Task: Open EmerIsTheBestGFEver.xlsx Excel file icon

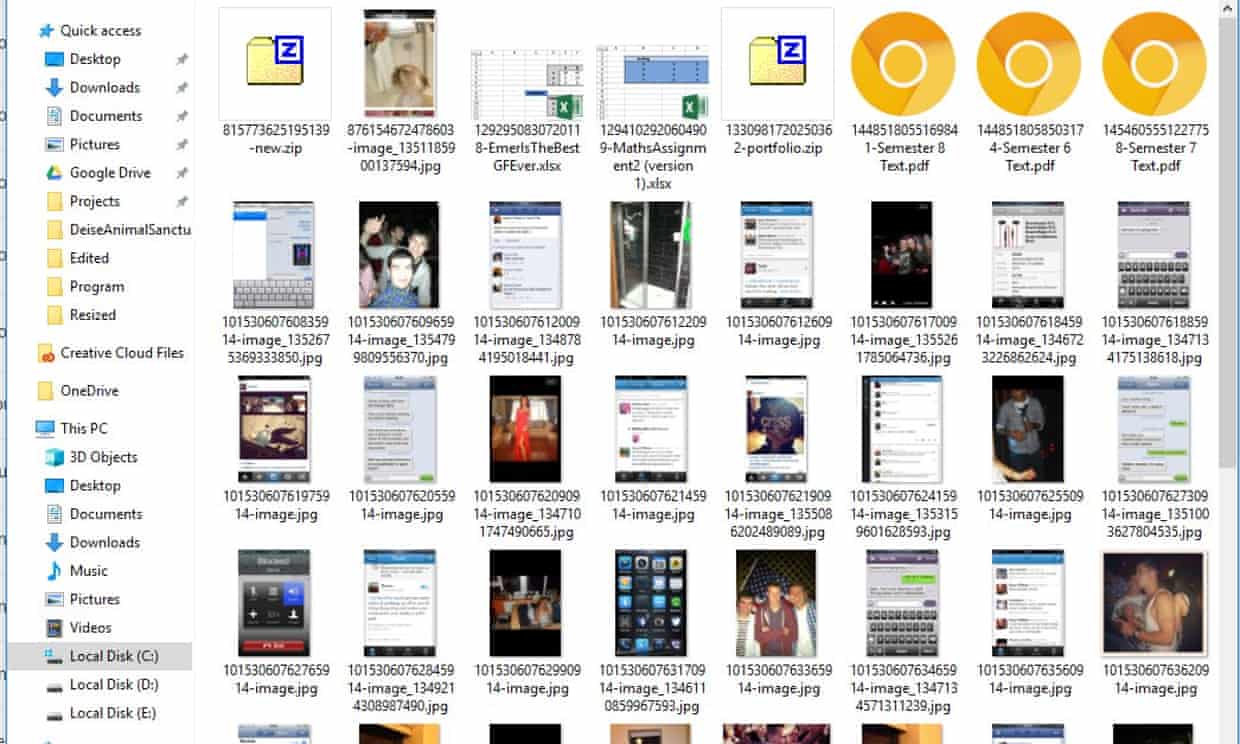Action: (x=525, y=84)
